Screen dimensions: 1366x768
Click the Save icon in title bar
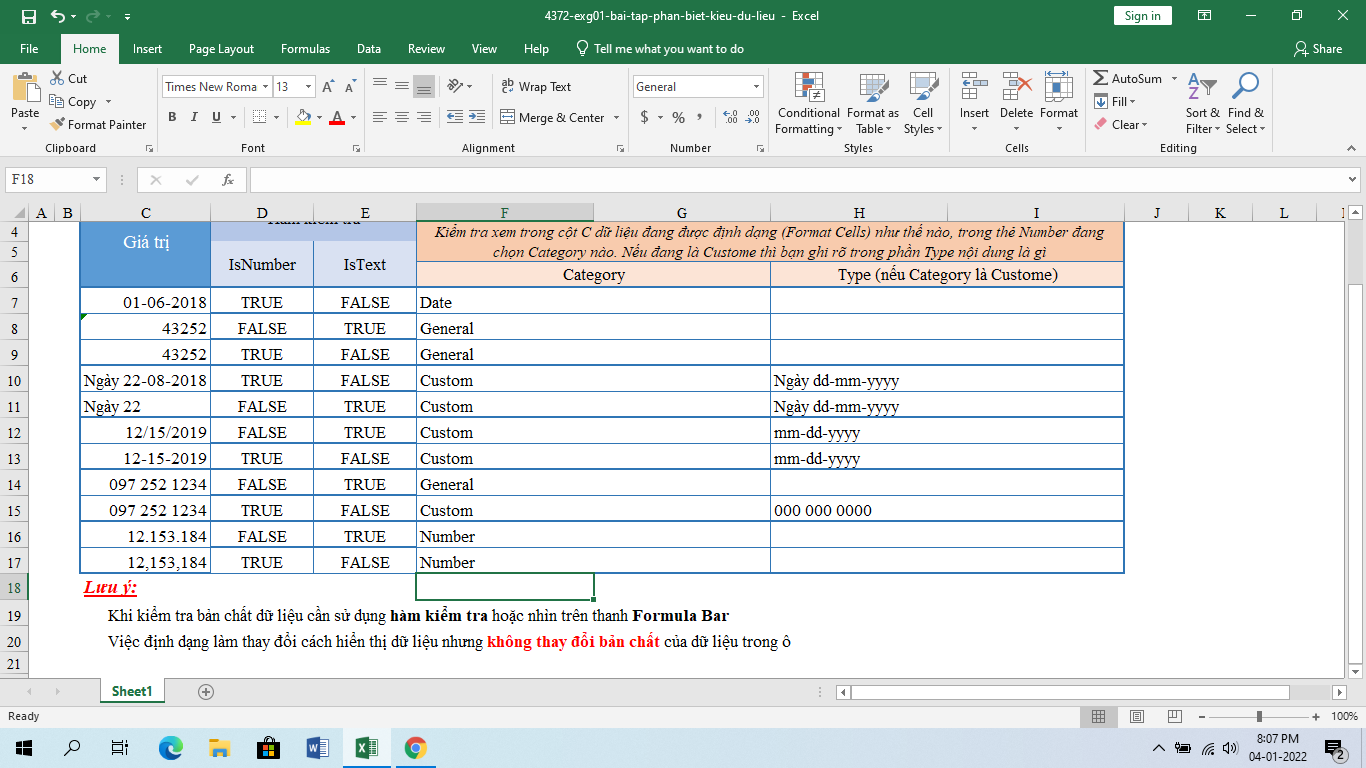click(x=28, y=16)
